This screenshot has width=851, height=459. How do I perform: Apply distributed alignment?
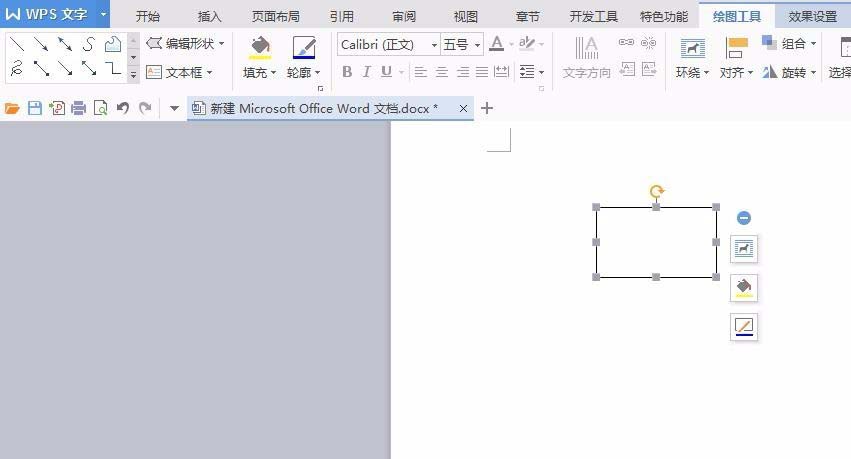coord(502,72)
